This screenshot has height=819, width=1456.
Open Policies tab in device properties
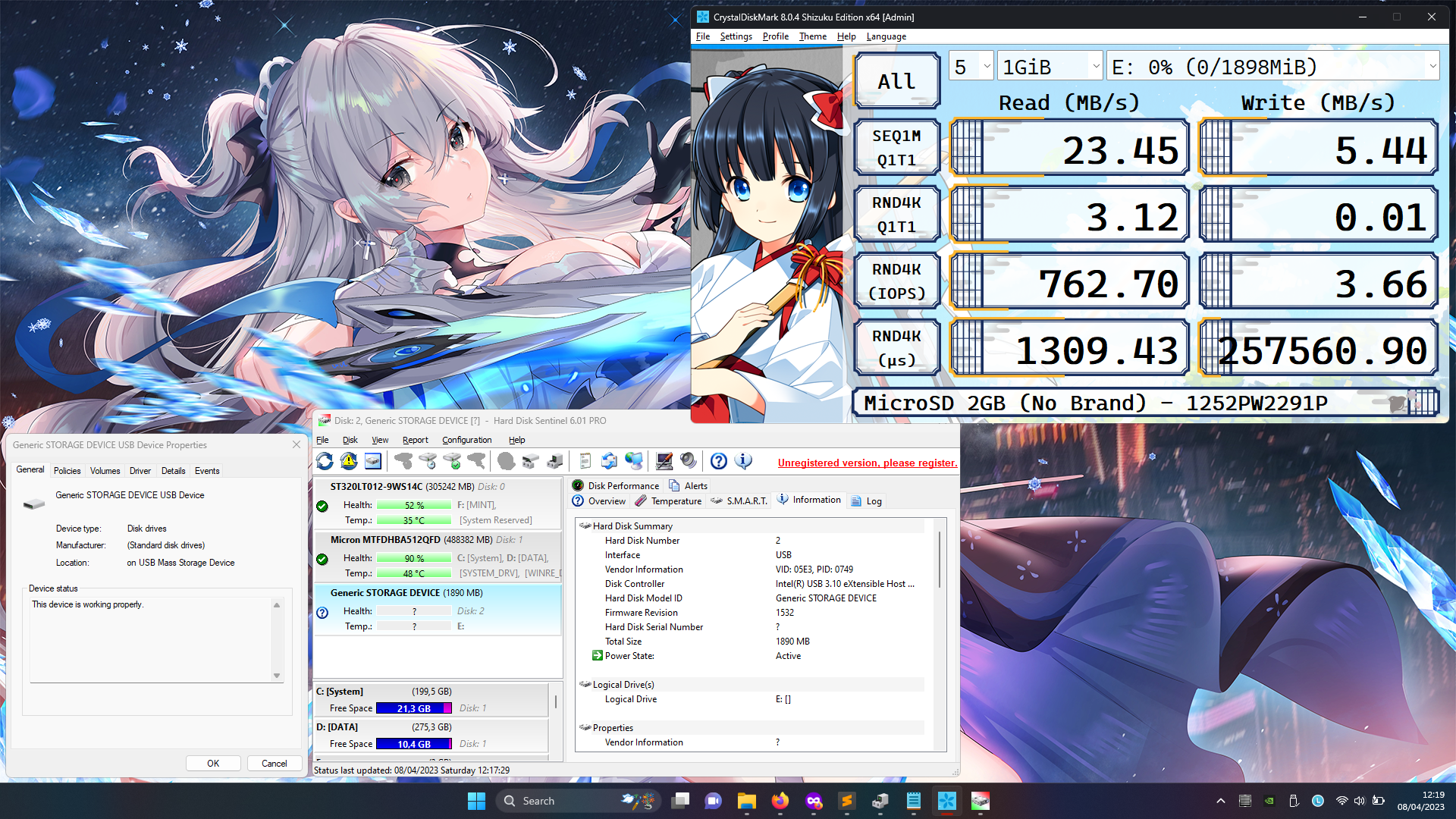coord(67,471)
